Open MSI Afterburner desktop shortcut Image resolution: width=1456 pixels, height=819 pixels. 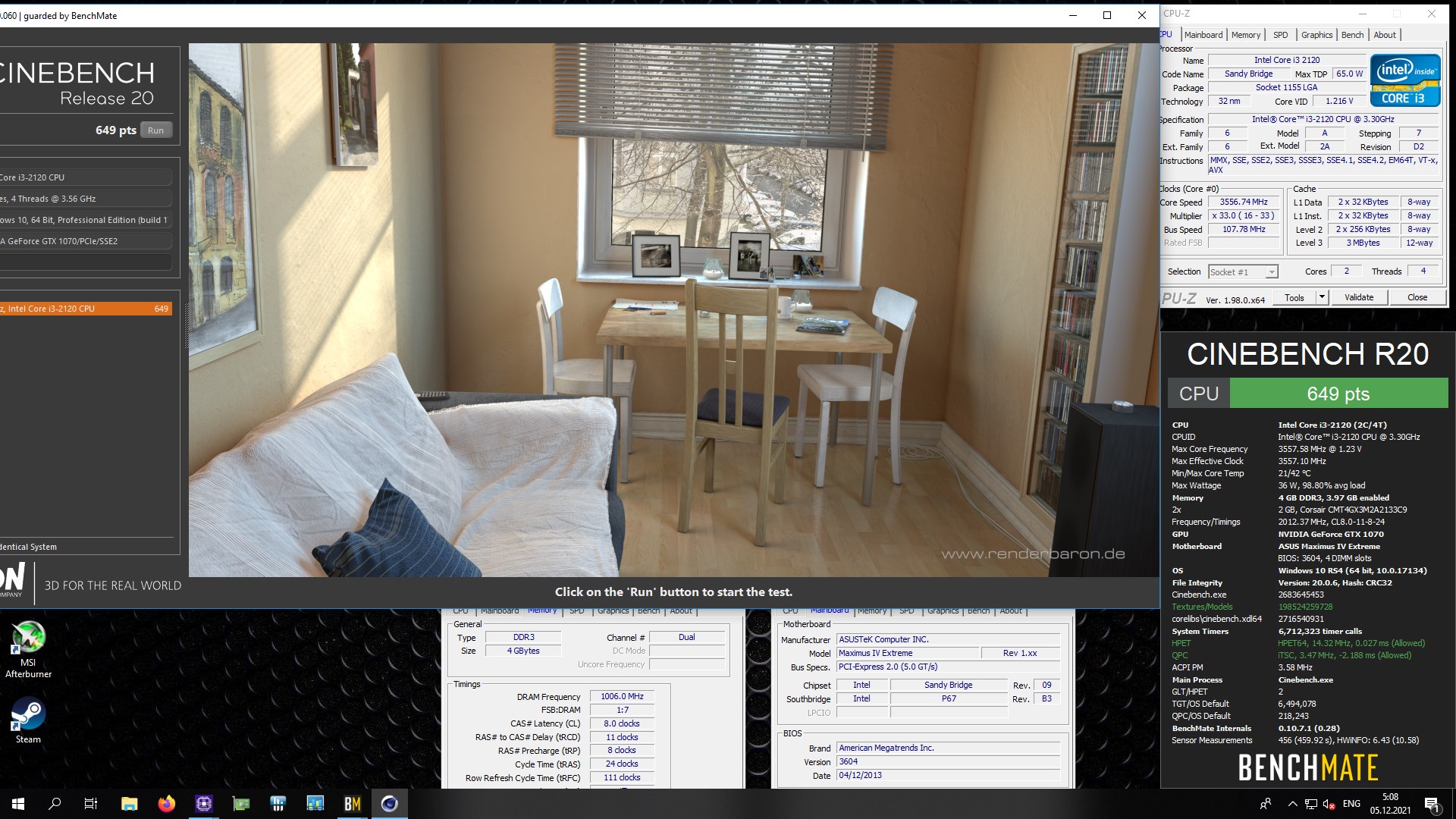pos(28,650)
